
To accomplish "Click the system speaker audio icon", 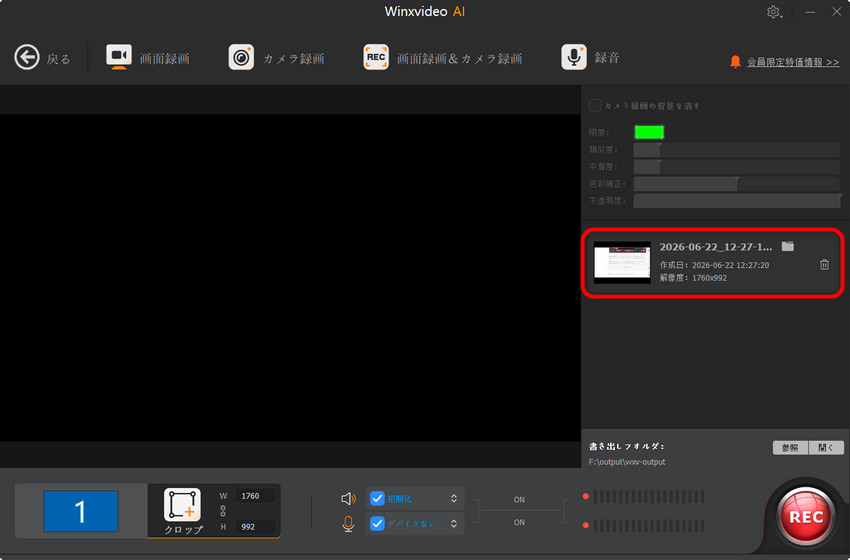I will (x=349, y=498).
